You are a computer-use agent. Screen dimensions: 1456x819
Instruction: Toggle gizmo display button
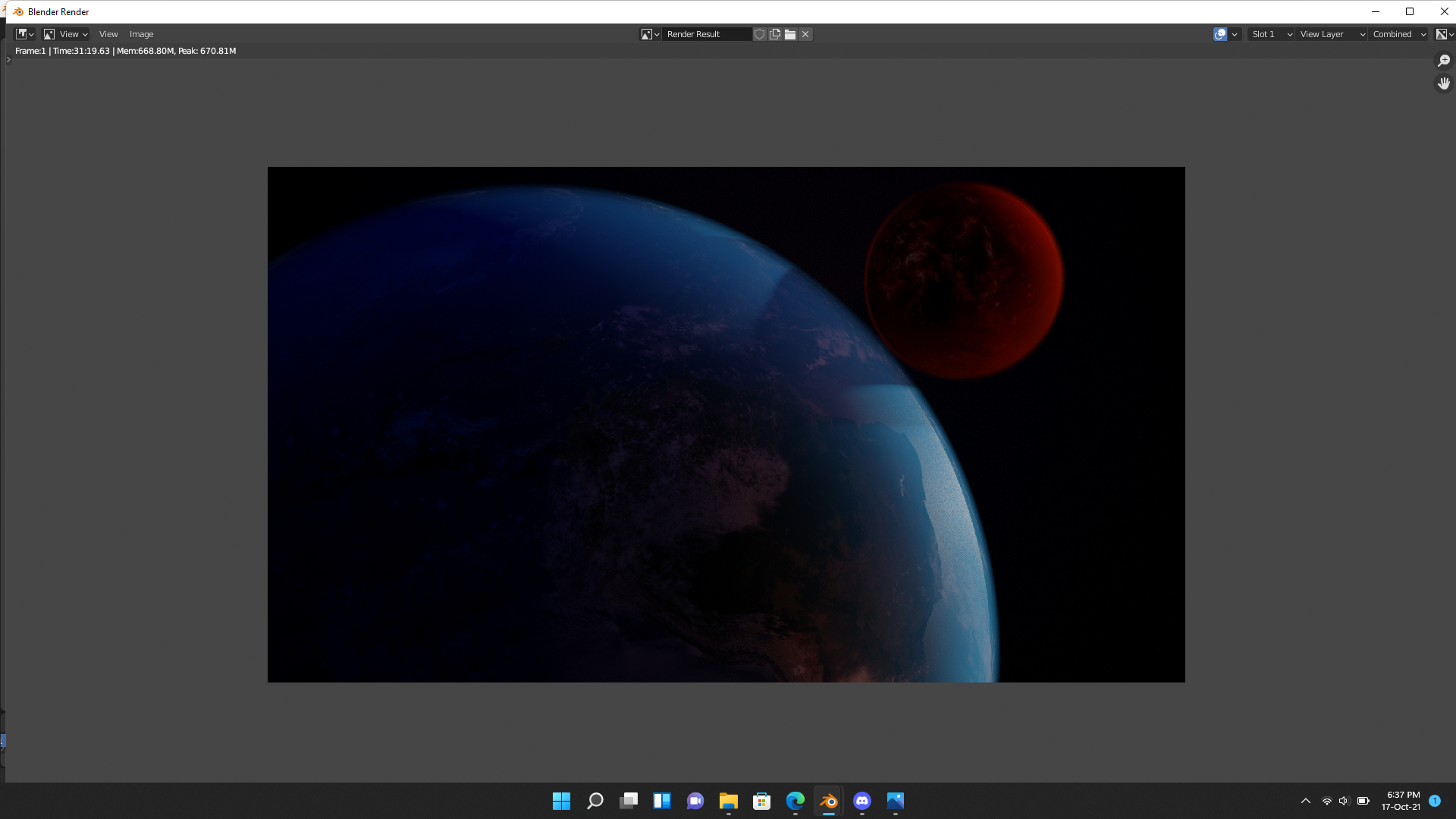tap(1220, 34)
